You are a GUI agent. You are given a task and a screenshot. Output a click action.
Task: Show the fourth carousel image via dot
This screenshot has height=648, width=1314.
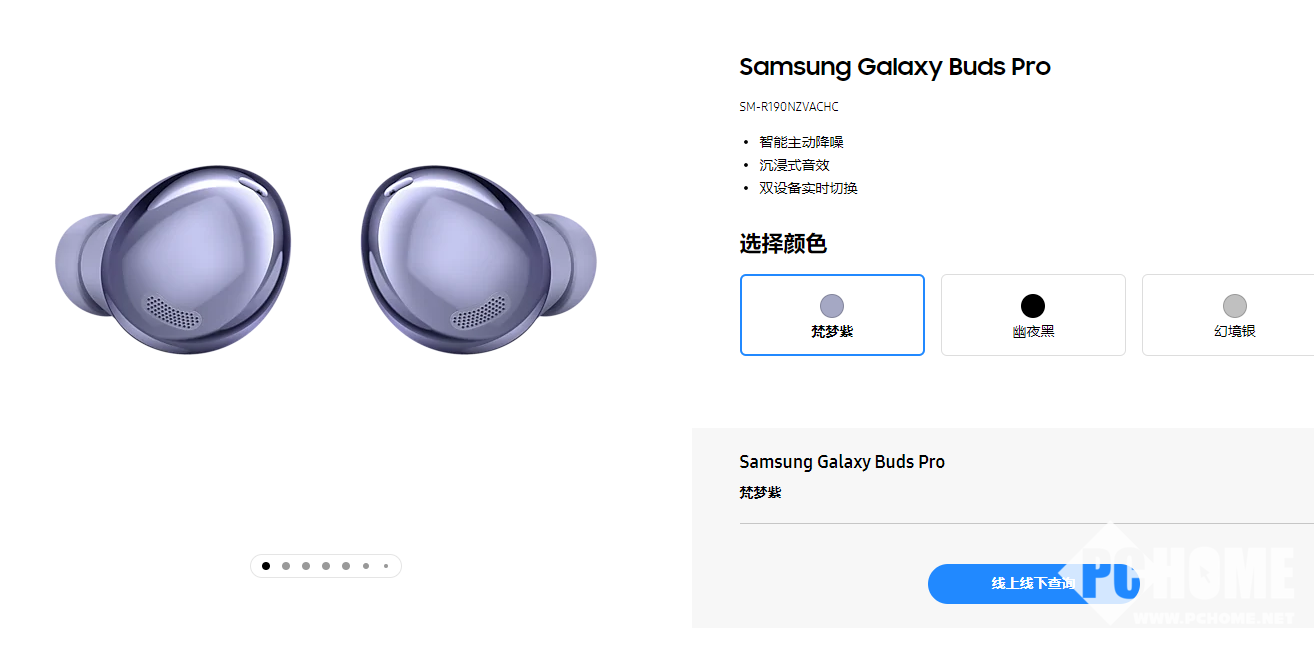pos(326,566)
